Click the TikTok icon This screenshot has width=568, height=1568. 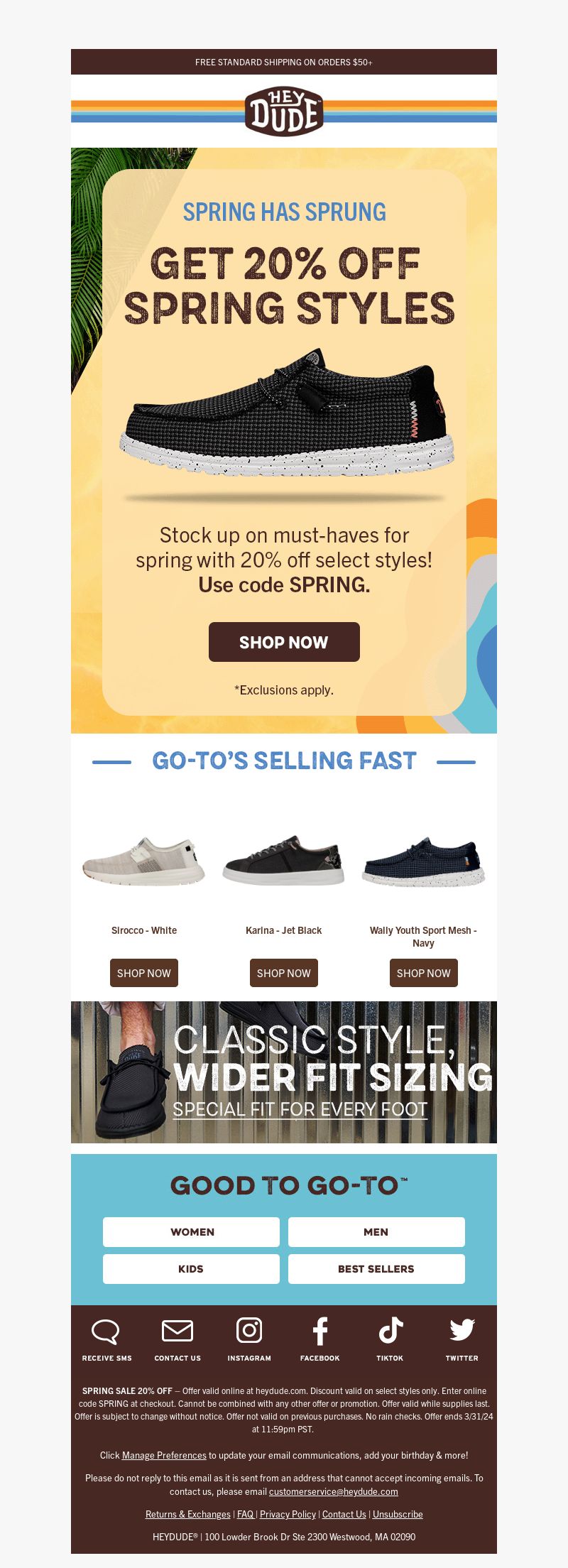pos(390,1331)
